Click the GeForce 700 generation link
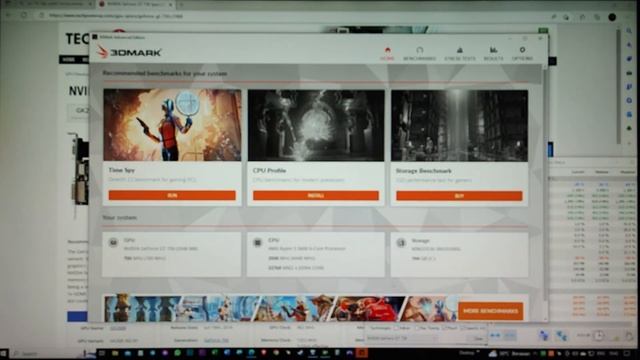Image resolution: width=640 pixels, height=360 pixels. point(216,340)
